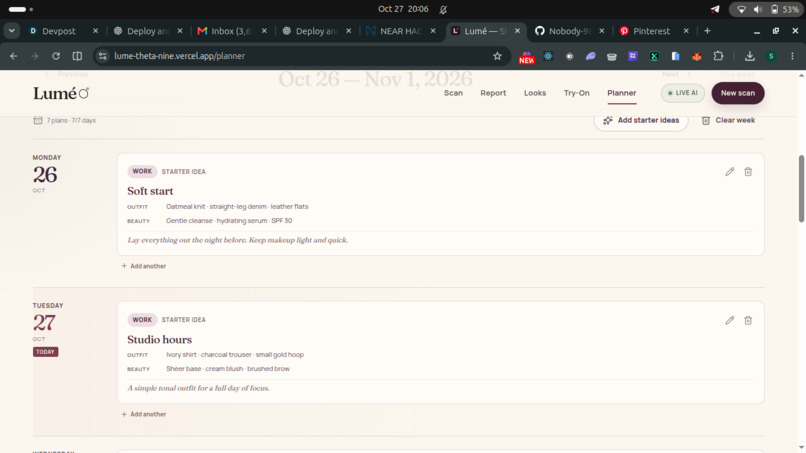Open the Activities overview pill
The height and width of the screenshot is (453, 806).
pyautogui.click(x=21, y=9)
